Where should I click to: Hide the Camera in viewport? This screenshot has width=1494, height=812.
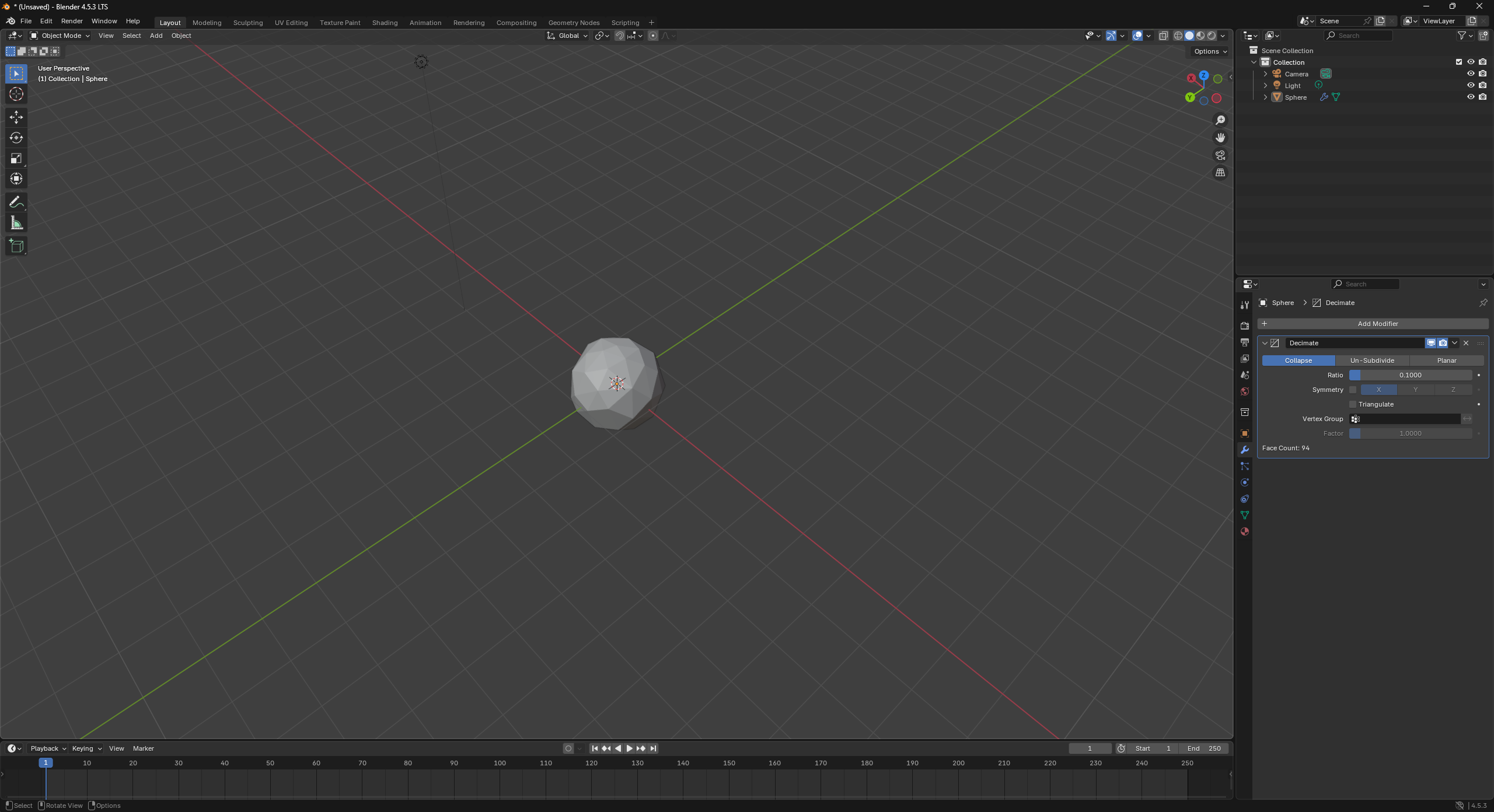click(1471, 73)
